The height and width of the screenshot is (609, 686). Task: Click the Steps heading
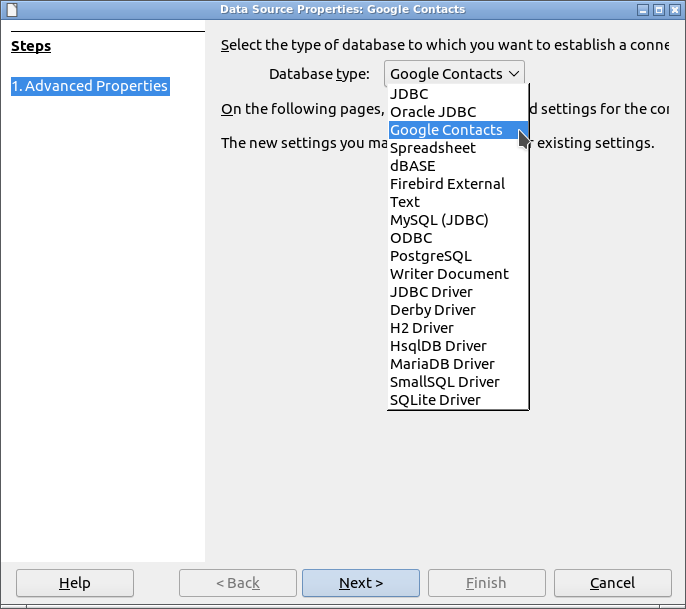31,46
